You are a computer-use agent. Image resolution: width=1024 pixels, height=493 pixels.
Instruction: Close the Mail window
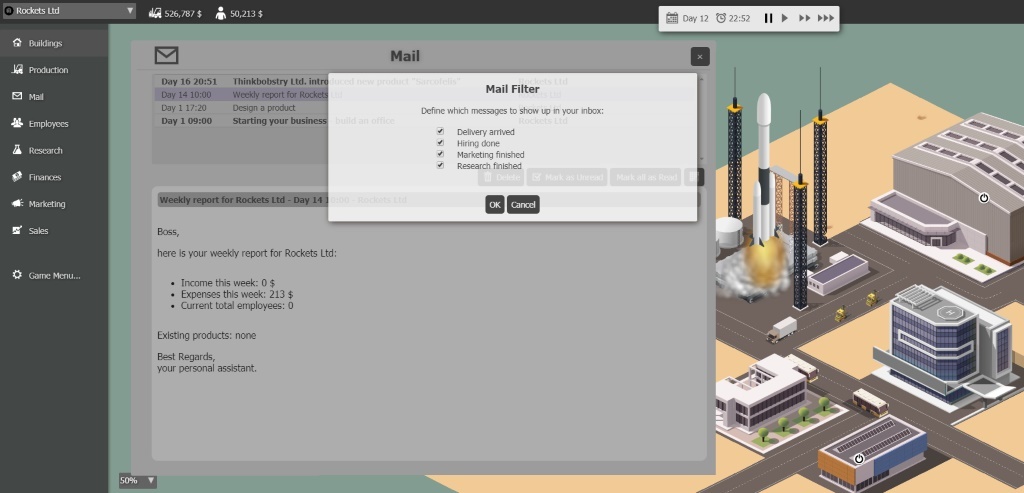tap(700, 57)
